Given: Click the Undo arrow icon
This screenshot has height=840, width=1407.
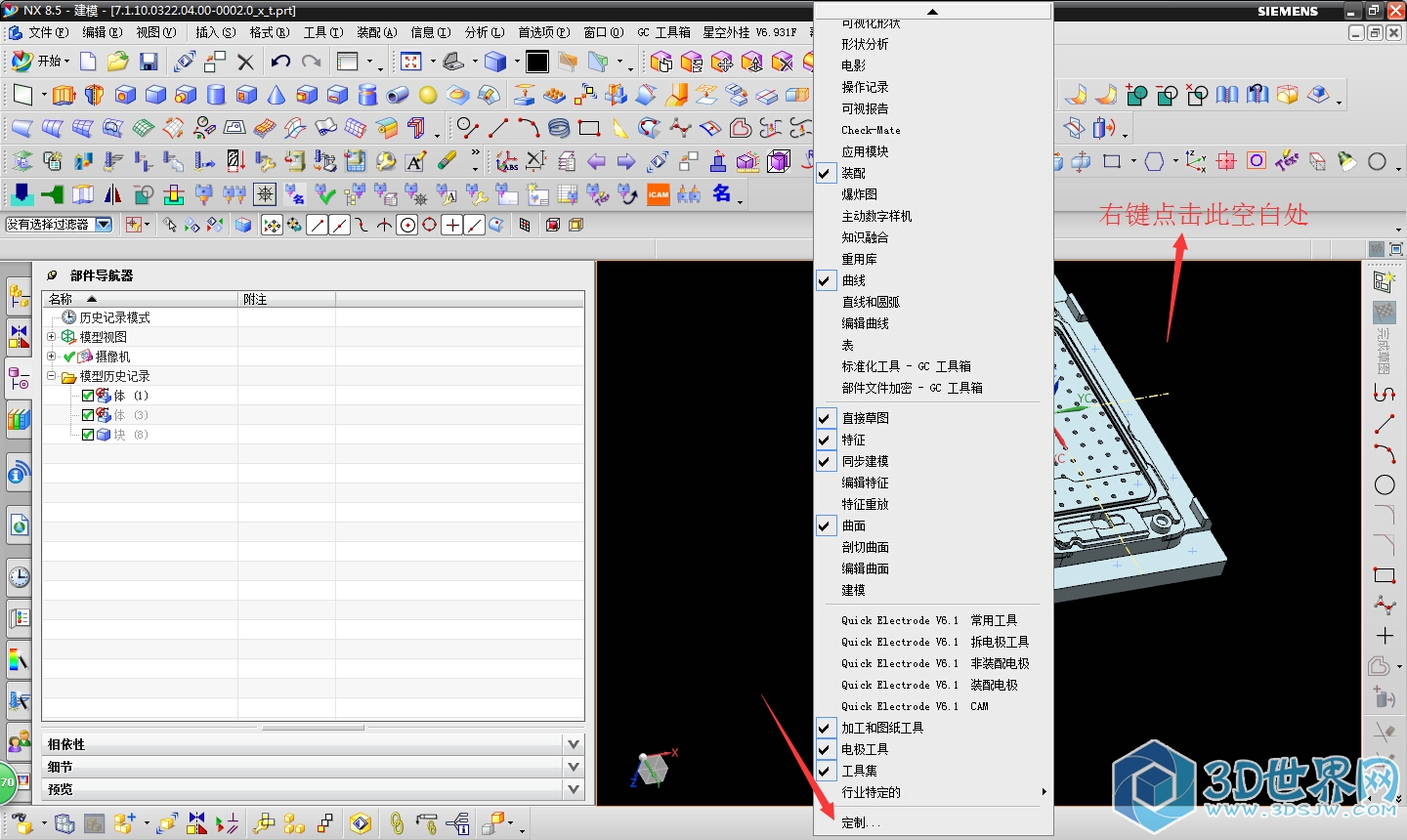Looking at the screenshot, I should [x=280, y=62].
